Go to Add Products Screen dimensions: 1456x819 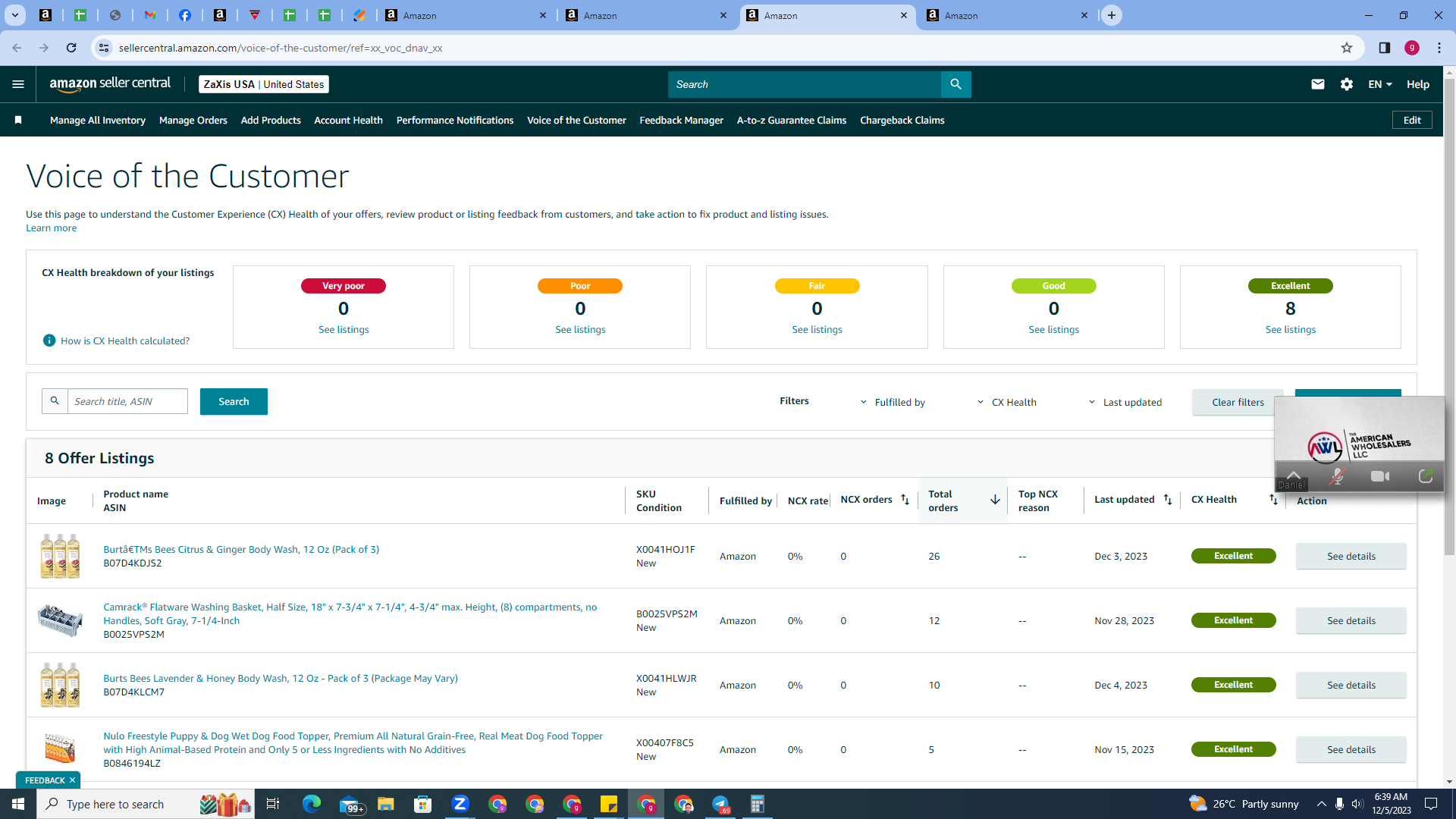271,120
